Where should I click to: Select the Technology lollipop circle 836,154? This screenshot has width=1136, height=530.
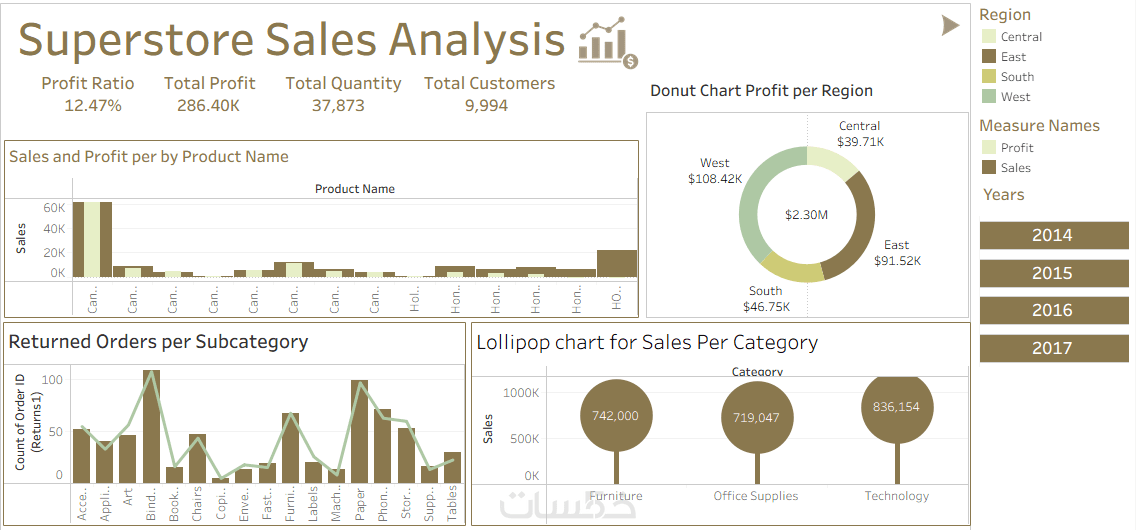[896, 407]
